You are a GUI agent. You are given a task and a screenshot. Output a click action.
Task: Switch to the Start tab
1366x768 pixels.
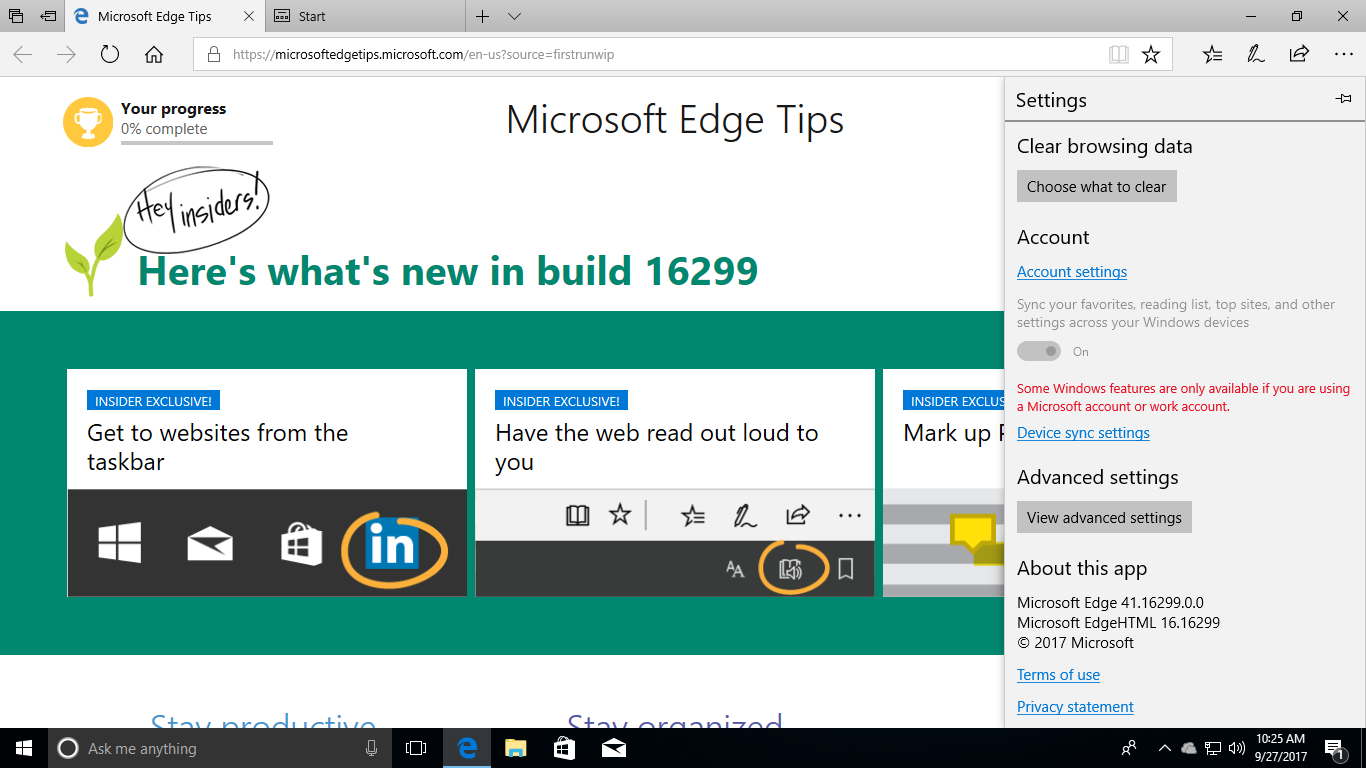[365, 16]
